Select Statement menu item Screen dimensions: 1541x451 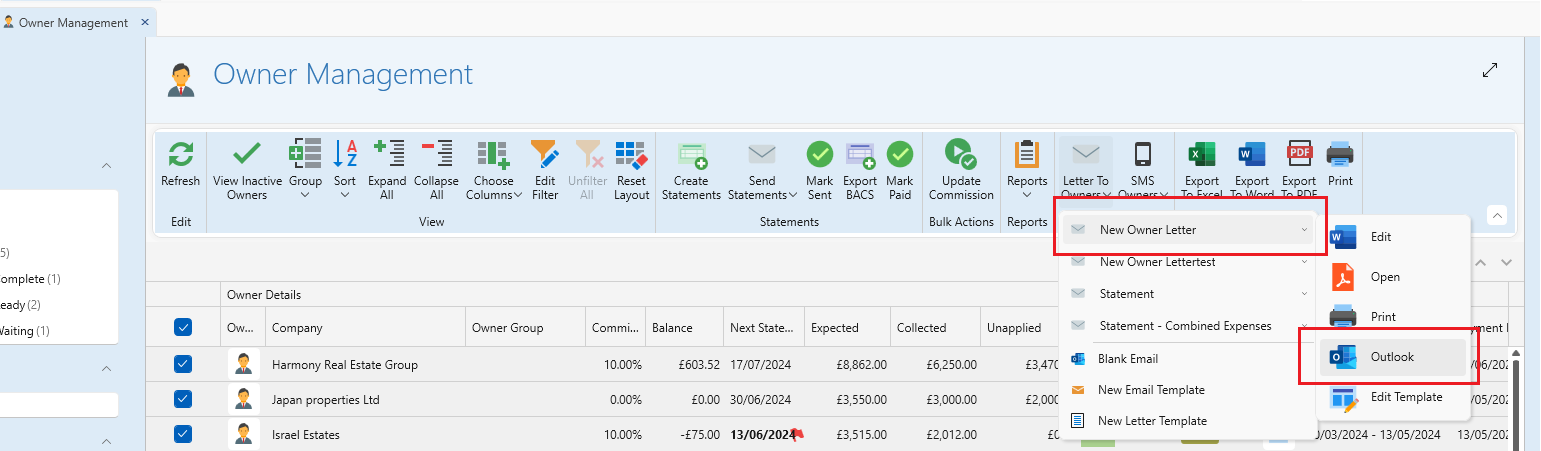click(1187, 294)
